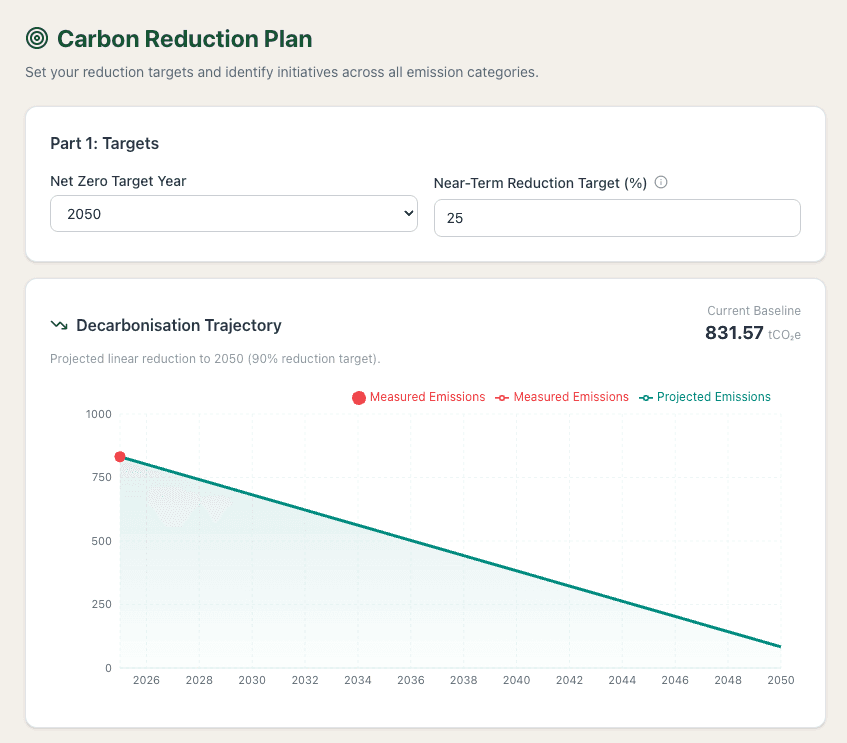847x743 pixels.
Task: Click the downward trend icon beside Decarbonisation Trajectory
Action: click(x=59, y=325)
